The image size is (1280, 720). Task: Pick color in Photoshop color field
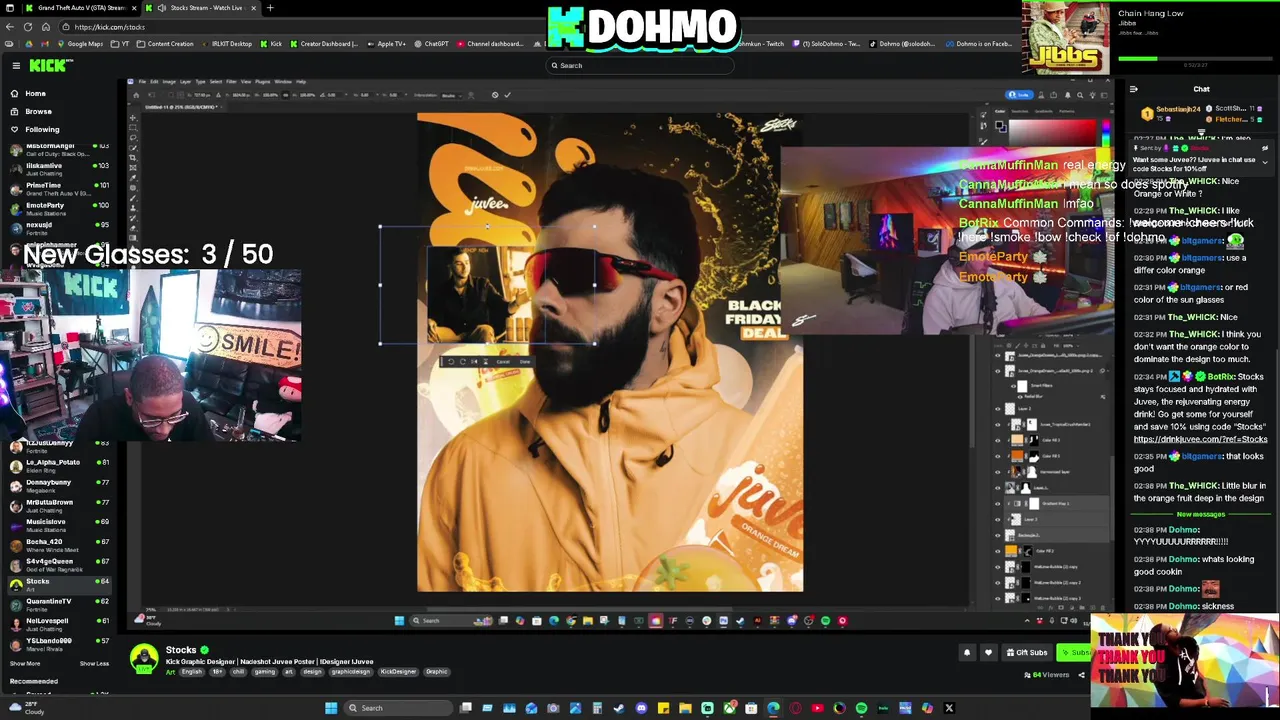[x=1053, y=133]
